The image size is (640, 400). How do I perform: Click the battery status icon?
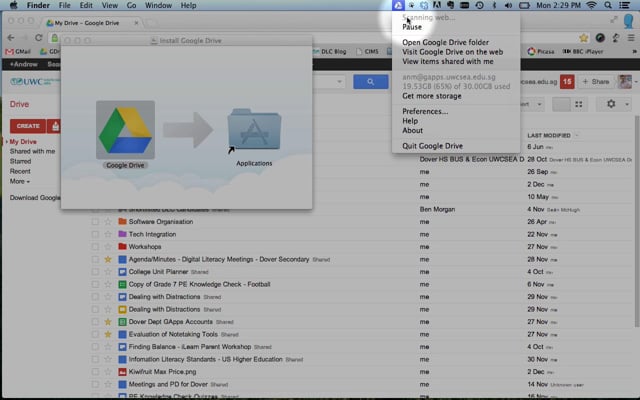pyautogui.click(x=524, y=5)
